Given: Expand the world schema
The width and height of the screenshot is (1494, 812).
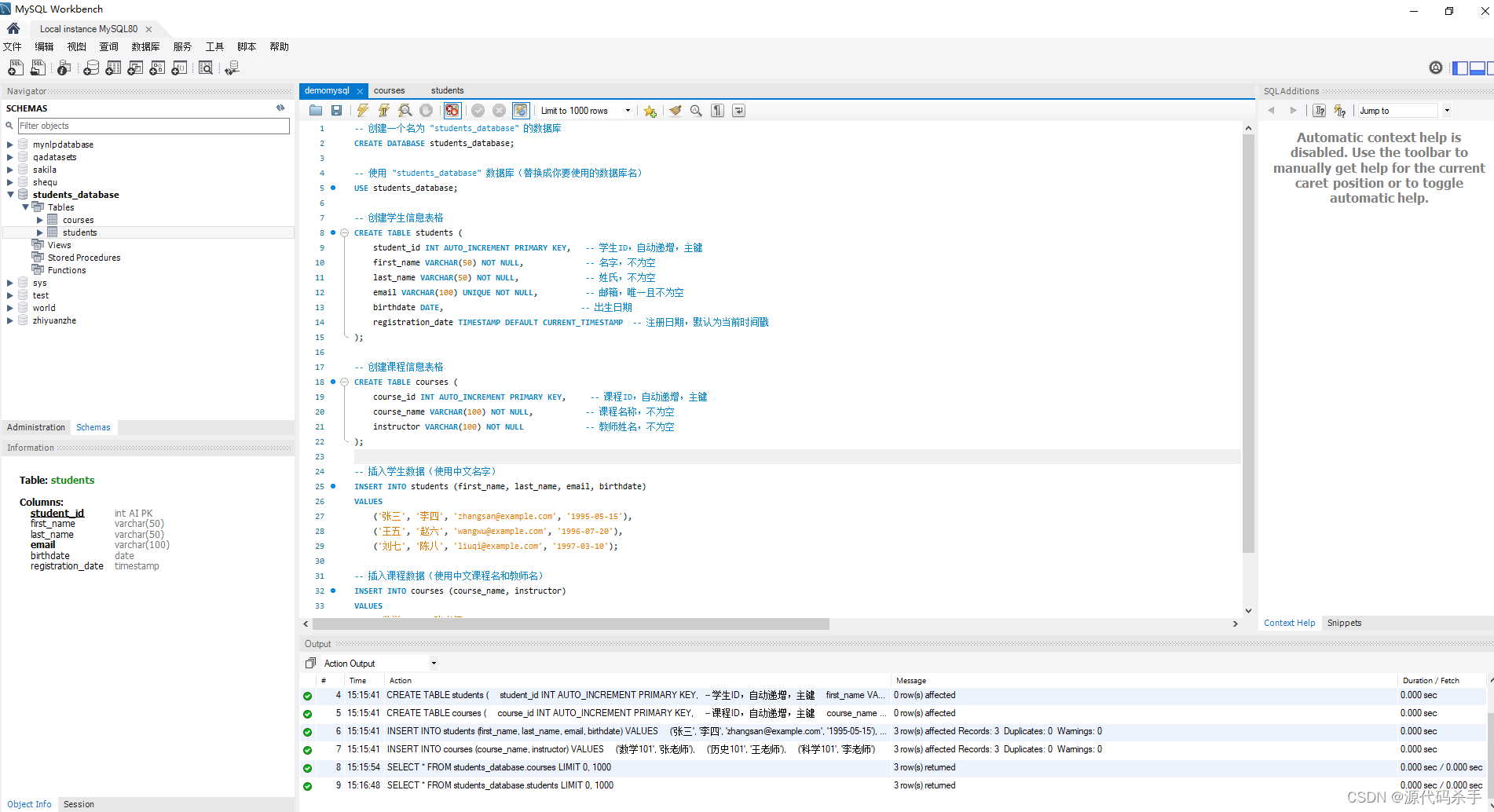Looking at the screenshot, I should 10,308.
